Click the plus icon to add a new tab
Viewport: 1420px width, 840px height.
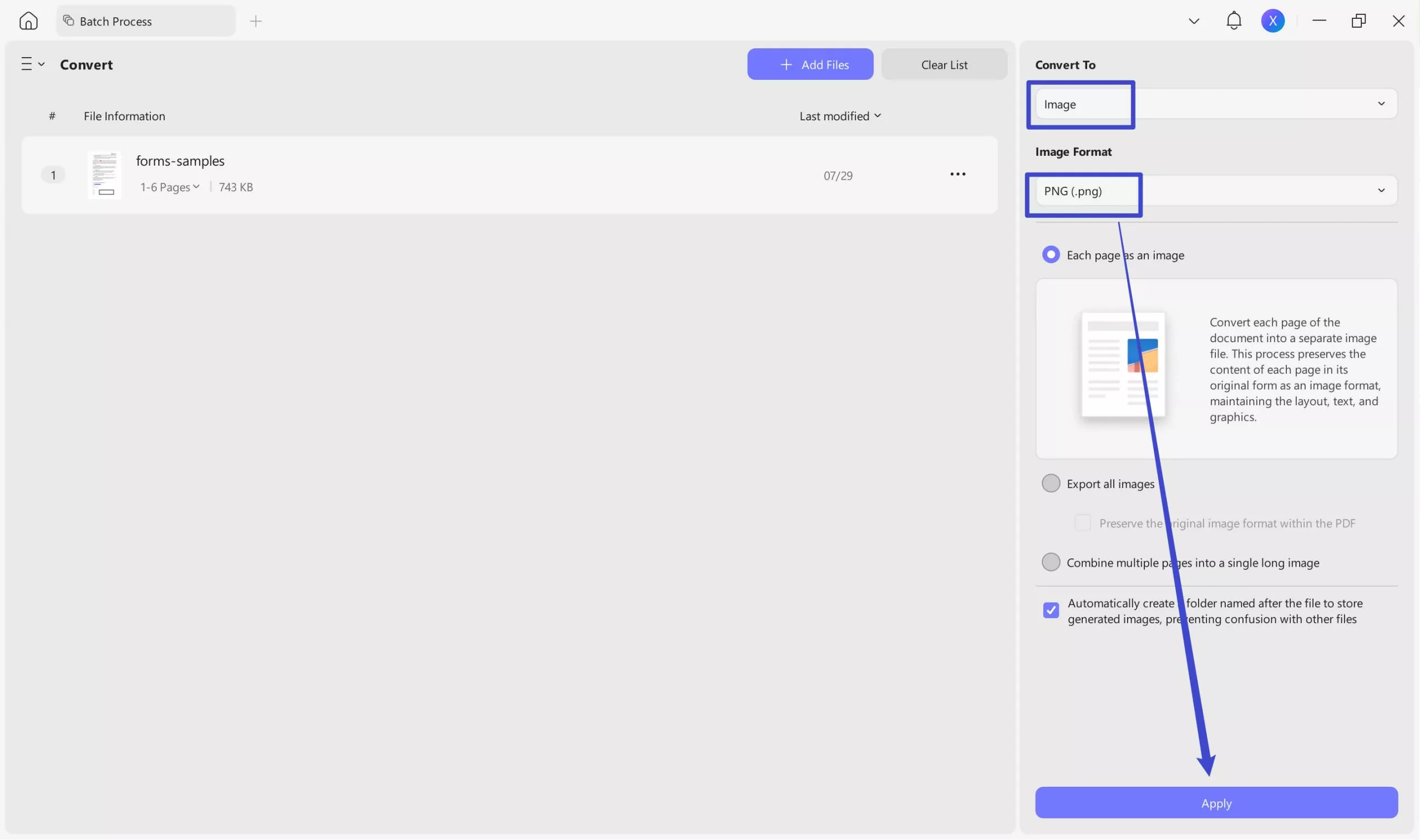(x=256, y=21)
